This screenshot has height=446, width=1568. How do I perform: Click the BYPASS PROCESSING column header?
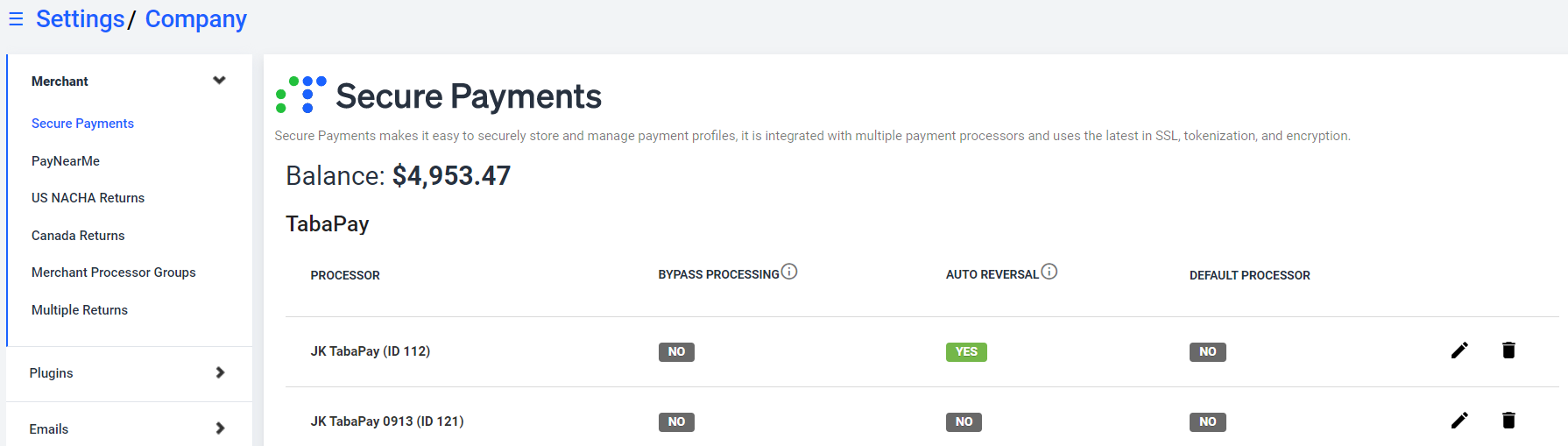tap(718, 275)
